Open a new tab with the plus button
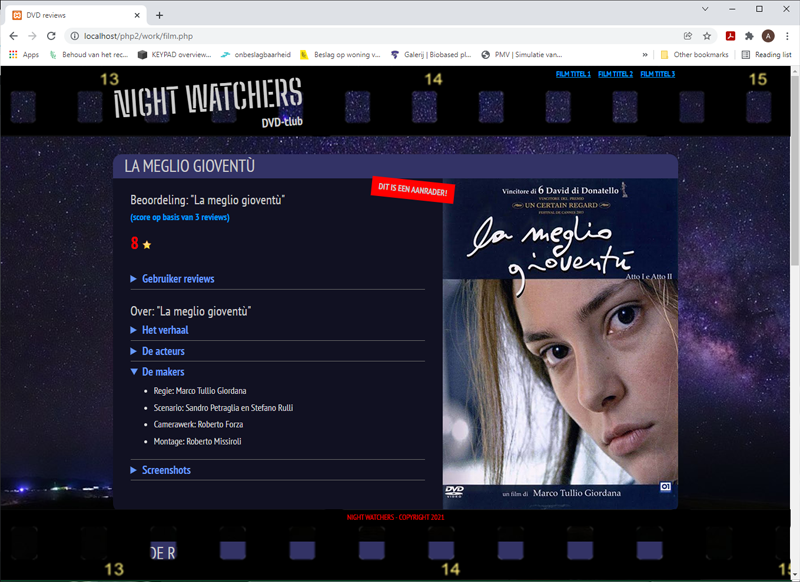This screenshot has width=800, height=582. [159, 15]
